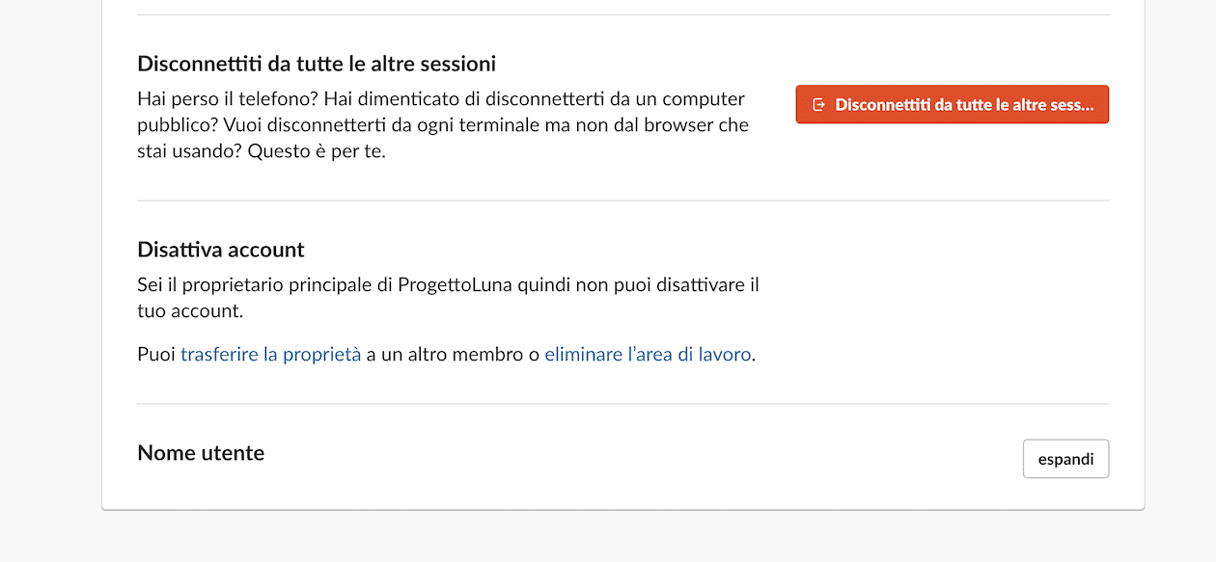Click the divider line above 'Nome utente'
The width and height of the screenshot is (1216, 562).
coord(623,404)
